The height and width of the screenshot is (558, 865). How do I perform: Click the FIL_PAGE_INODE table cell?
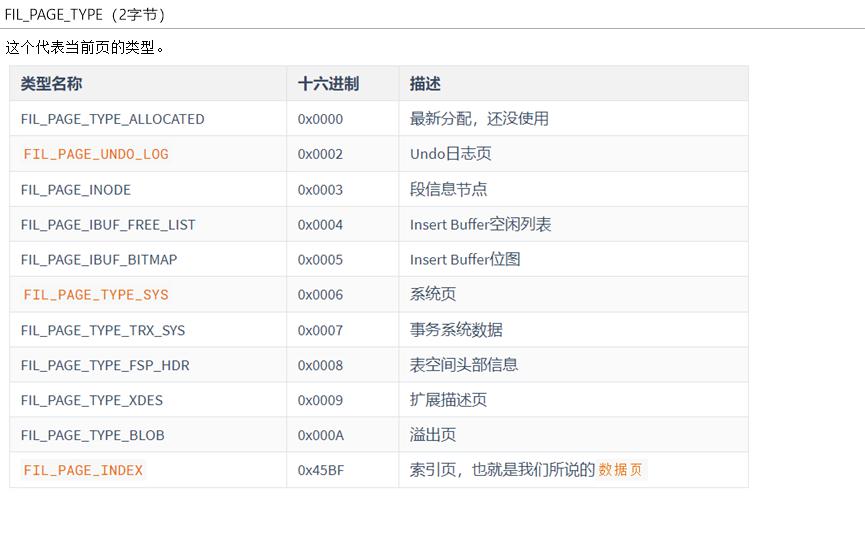click(76, 190)
